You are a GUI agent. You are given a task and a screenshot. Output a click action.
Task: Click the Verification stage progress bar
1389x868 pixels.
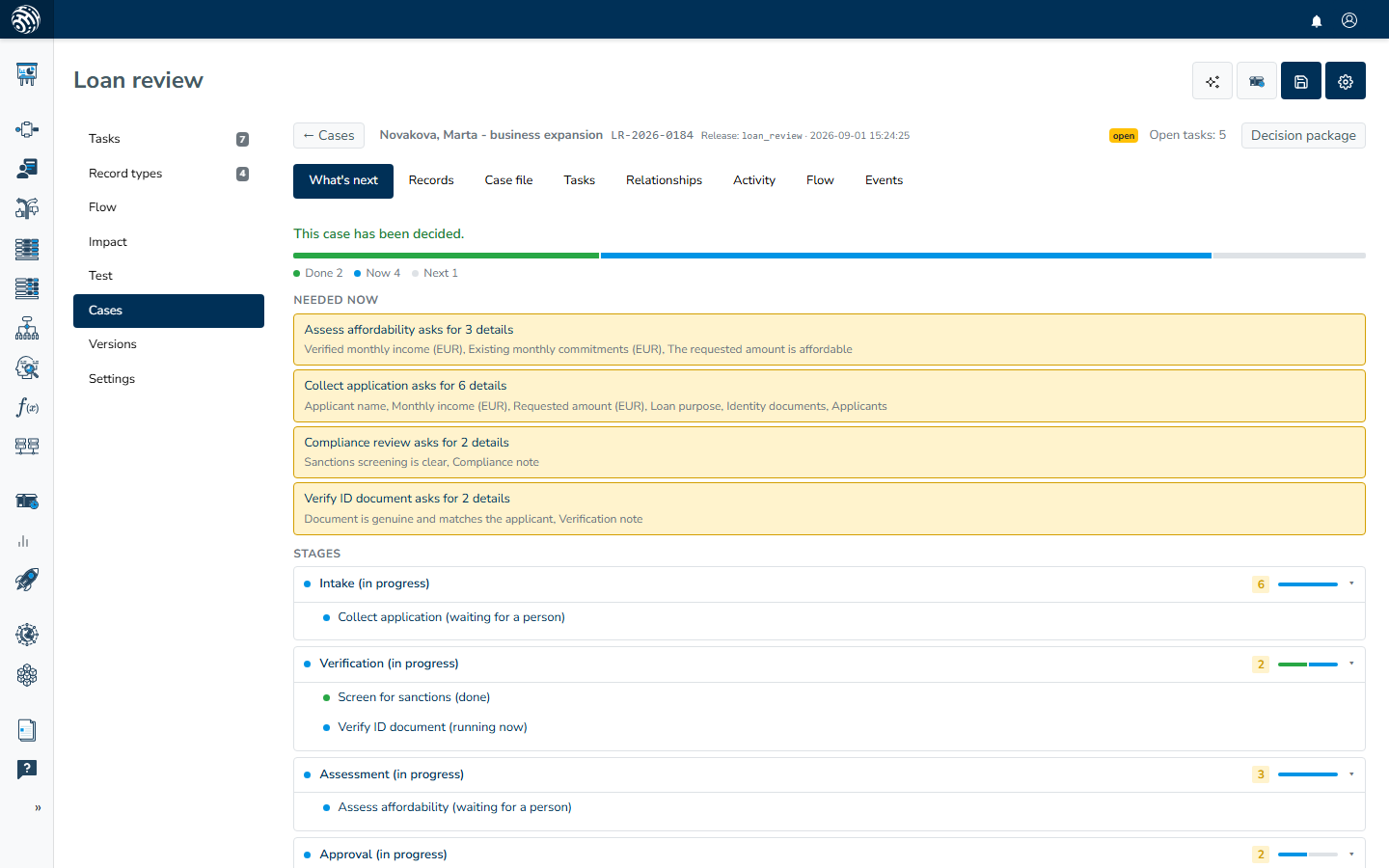(1308, 665)
